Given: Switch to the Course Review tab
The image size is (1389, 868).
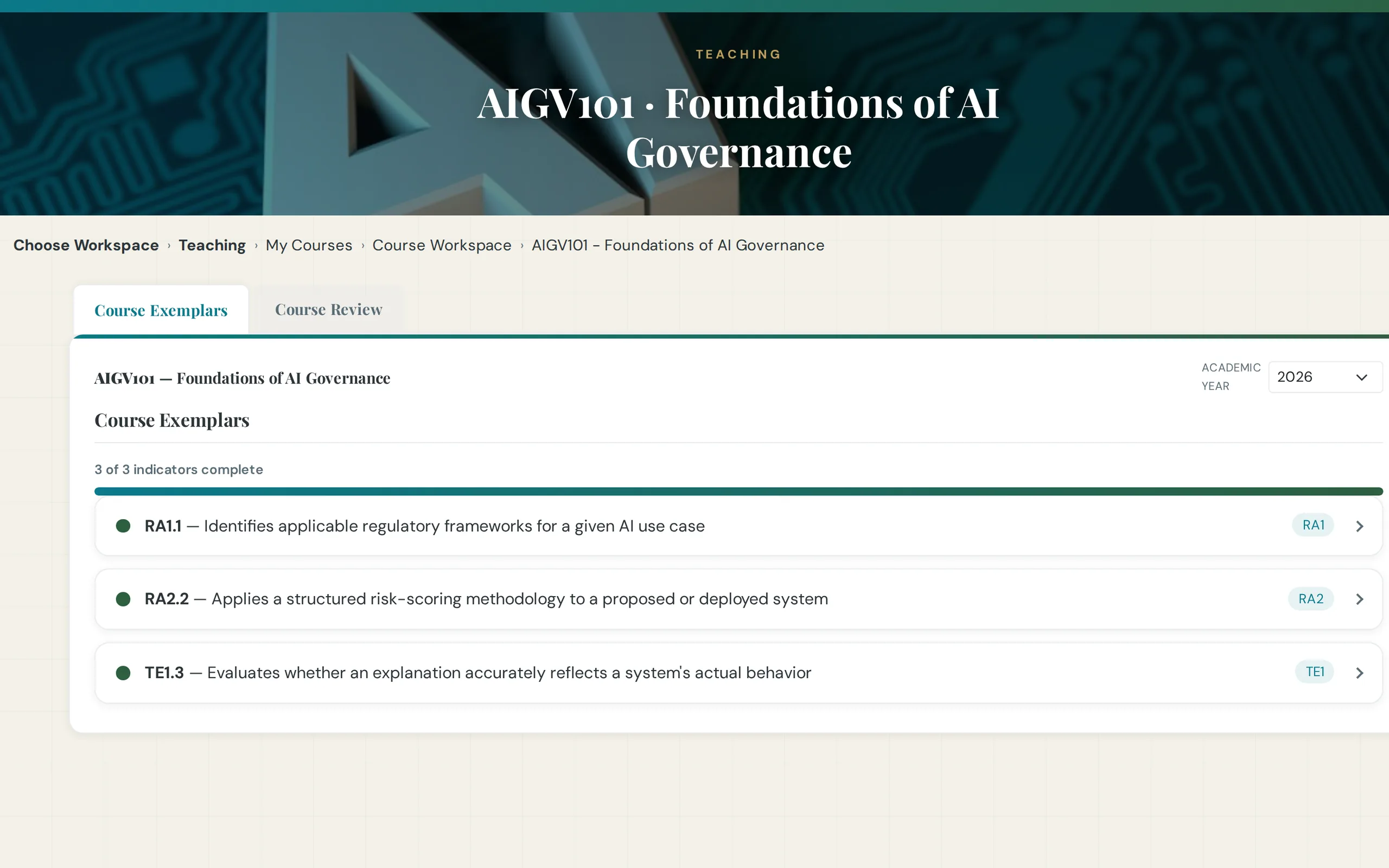Looking at the screenshot, I should [328, 309].
